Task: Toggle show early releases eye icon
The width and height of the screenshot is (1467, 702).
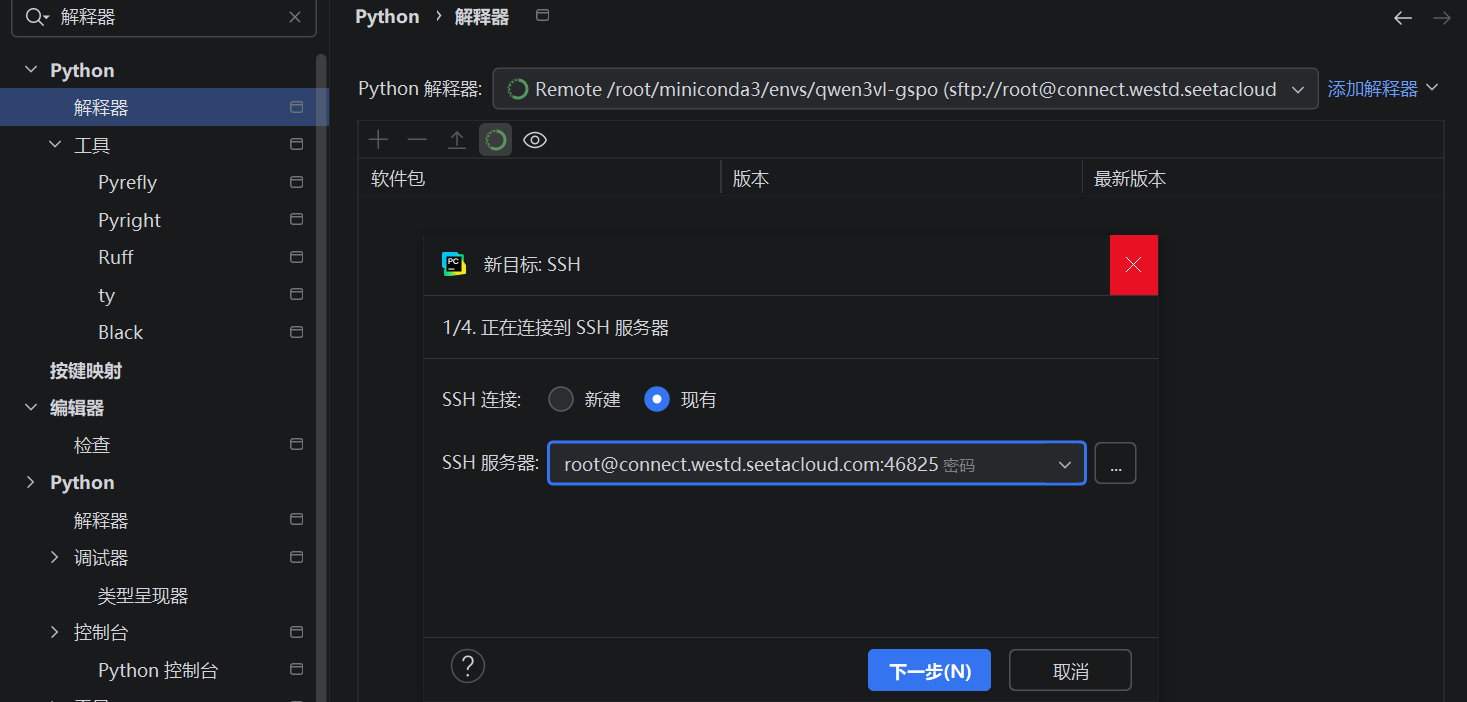Action: point(535,140)
